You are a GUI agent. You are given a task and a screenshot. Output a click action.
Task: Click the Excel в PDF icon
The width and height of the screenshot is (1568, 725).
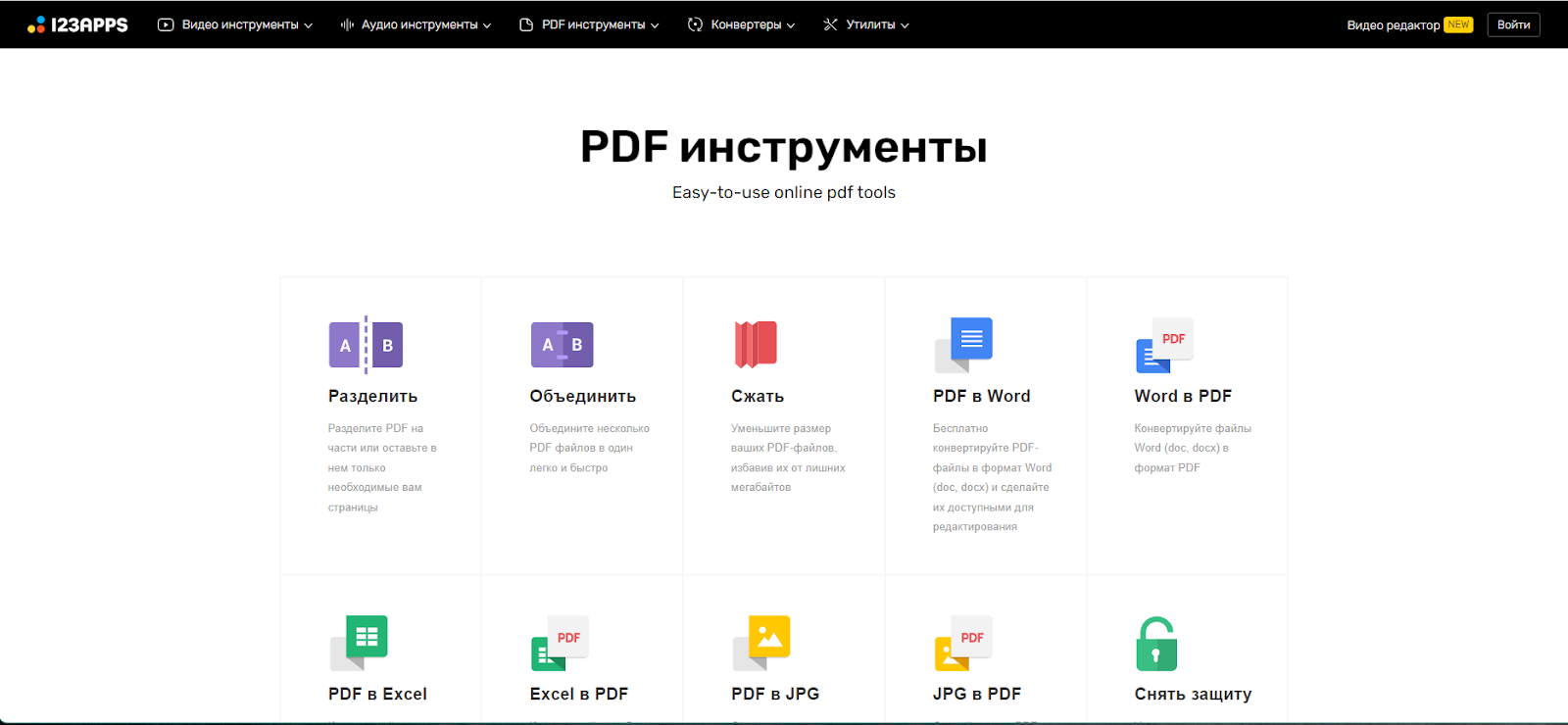[x=560, y=643]
